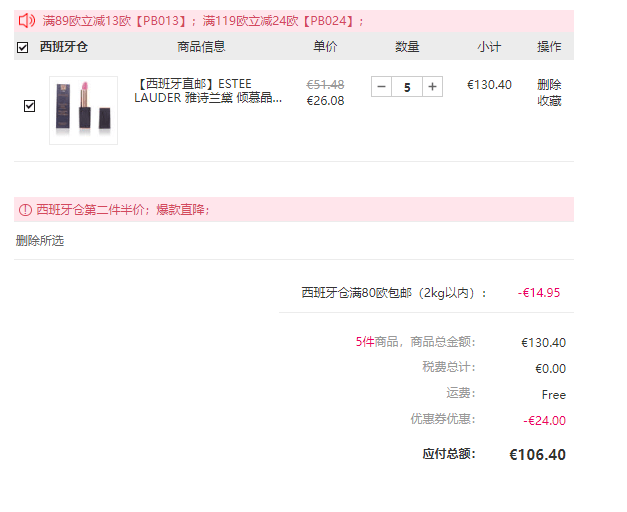Click the 应付总额 total amount €106.40
This screenshot has height=512, width=627.
point(537,455)
